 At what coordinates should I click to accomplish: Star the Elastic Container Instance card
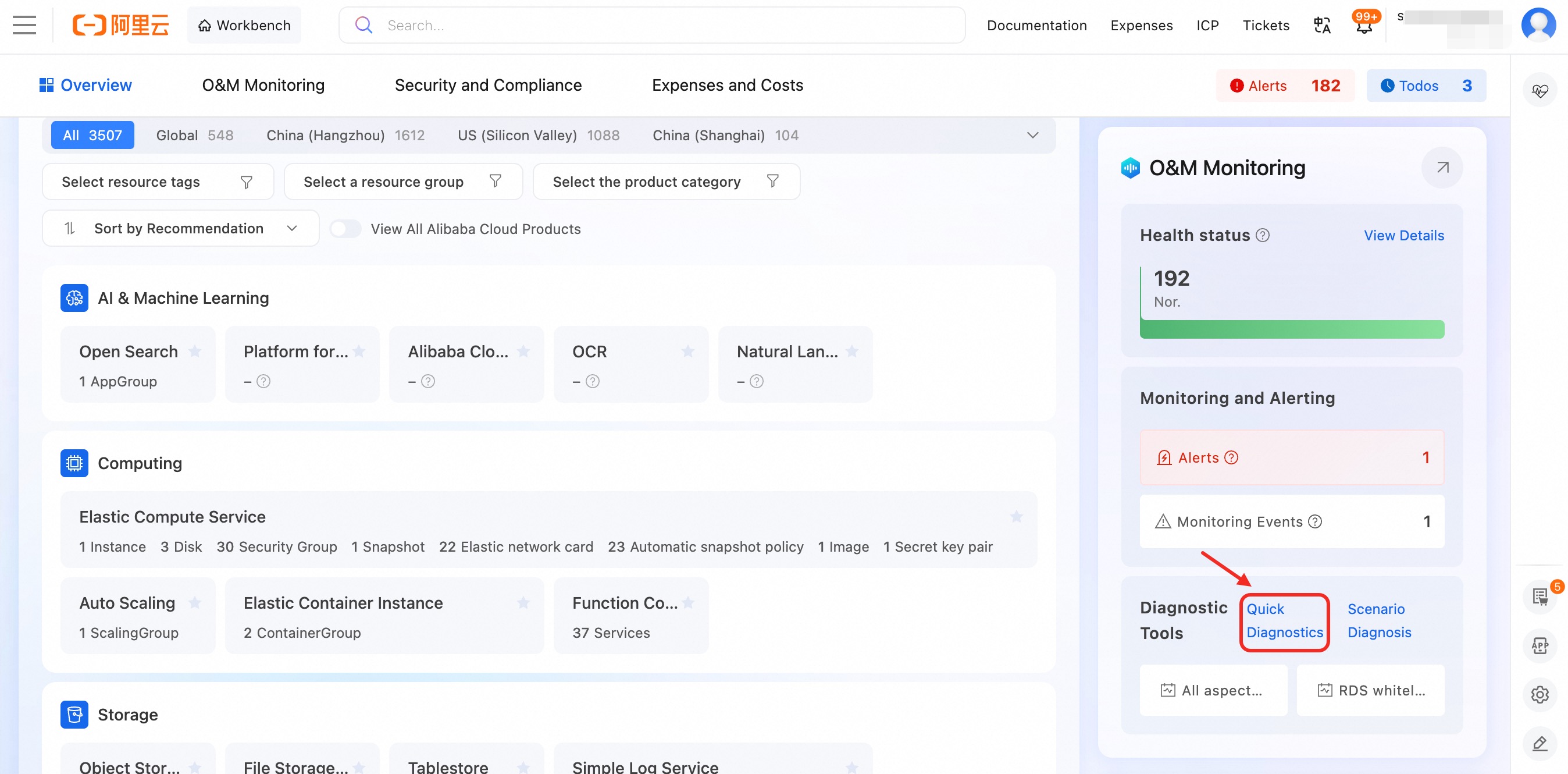pyautogui.click(x=523, y=602)
